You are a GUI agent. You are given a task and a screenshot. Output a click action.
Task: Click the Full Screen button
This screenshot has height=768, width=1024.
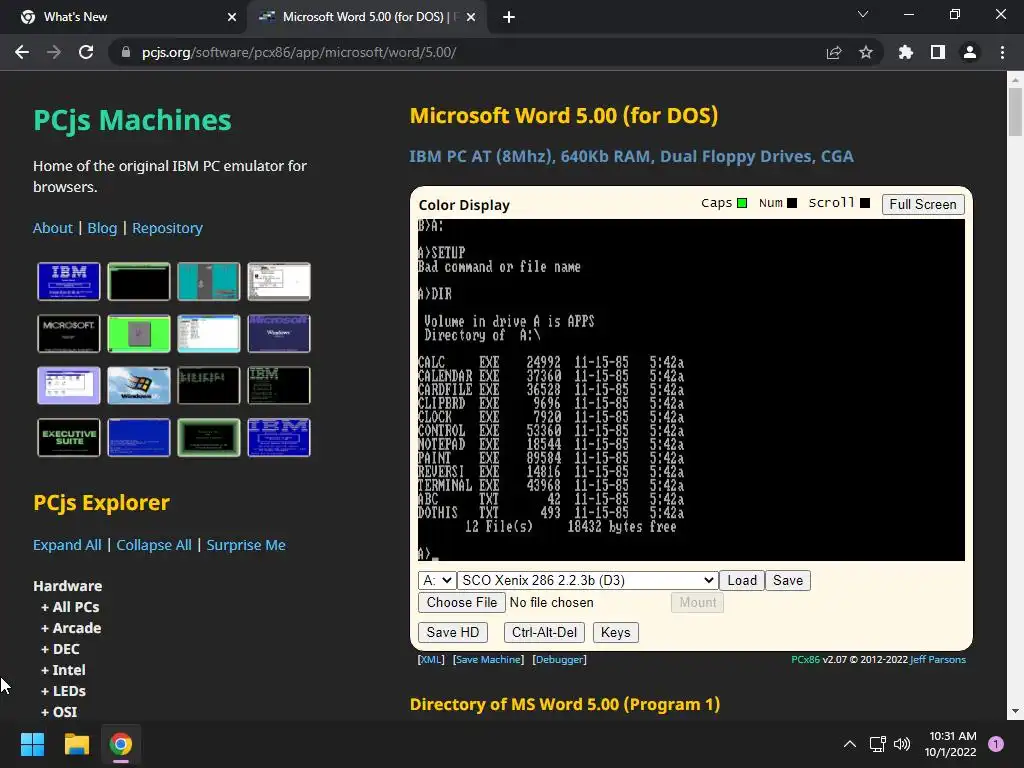click(923, 204)
